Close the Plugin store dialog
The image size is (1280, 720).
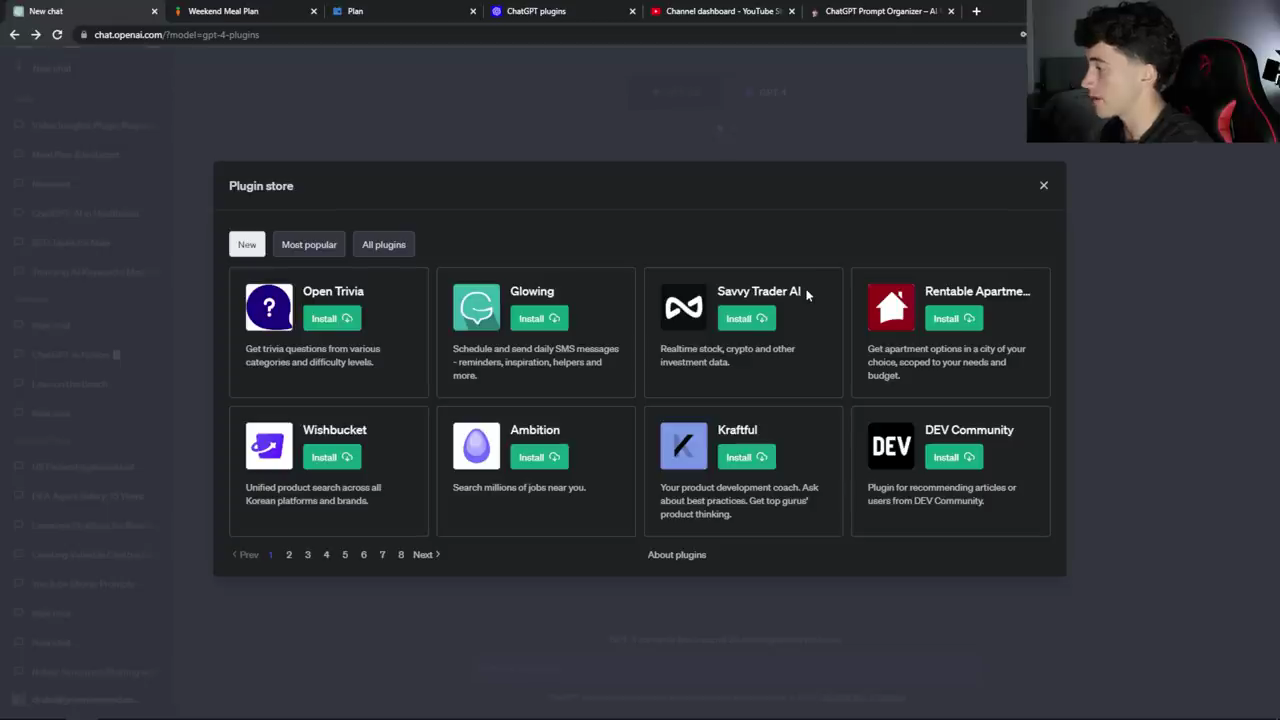click(1044, 185)
